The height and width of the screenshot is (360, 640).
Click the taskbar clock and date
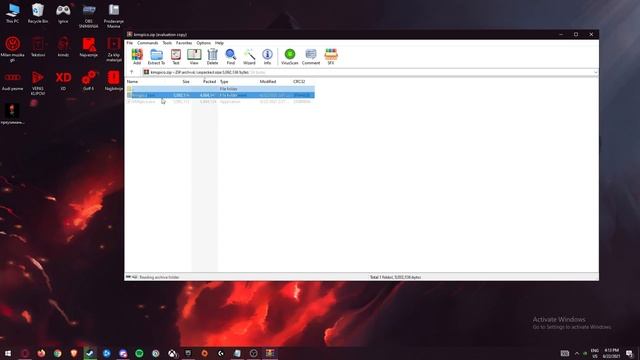coord(611,353)
